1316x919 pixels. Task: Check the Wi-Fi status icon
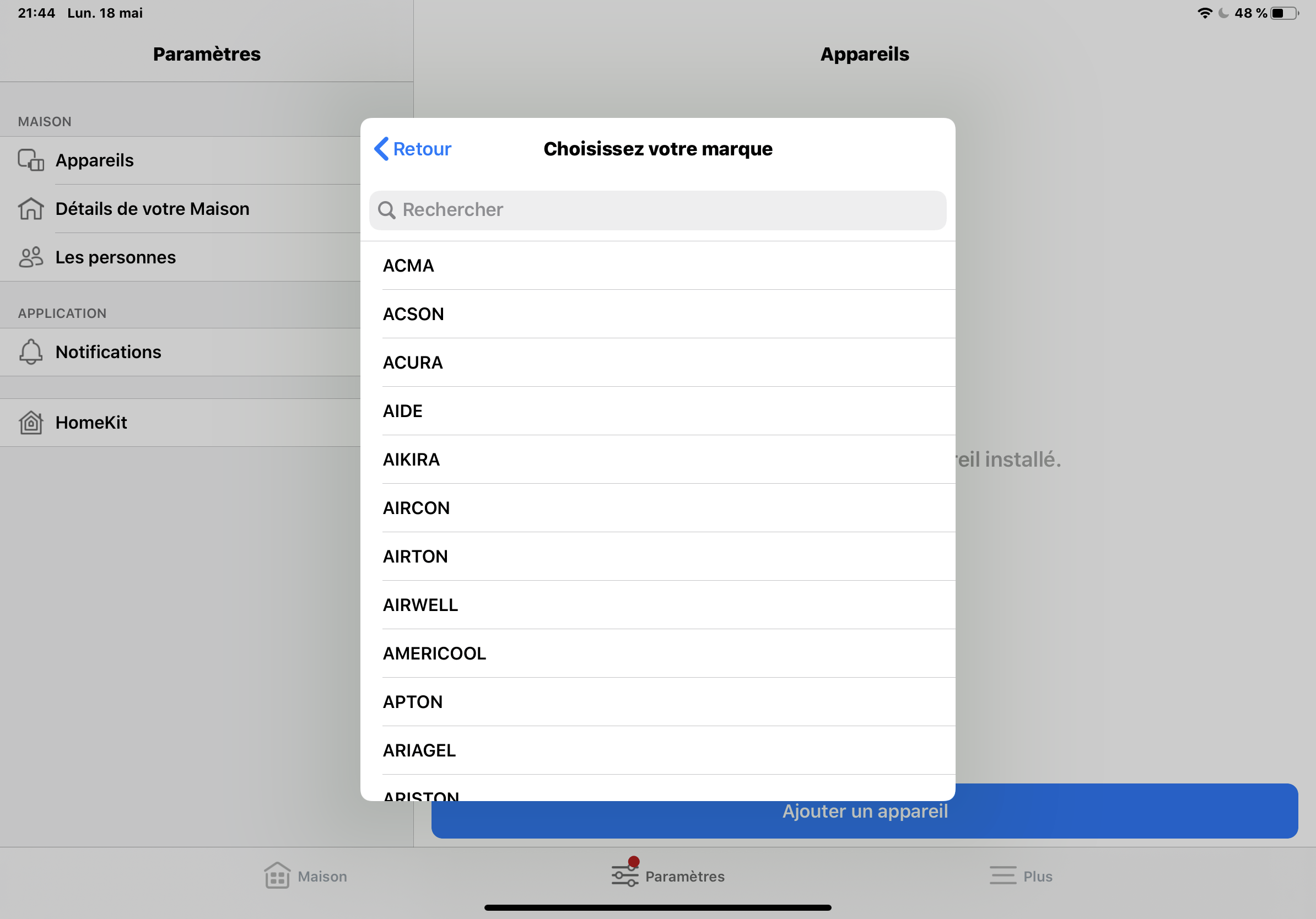pos(1205,13)
